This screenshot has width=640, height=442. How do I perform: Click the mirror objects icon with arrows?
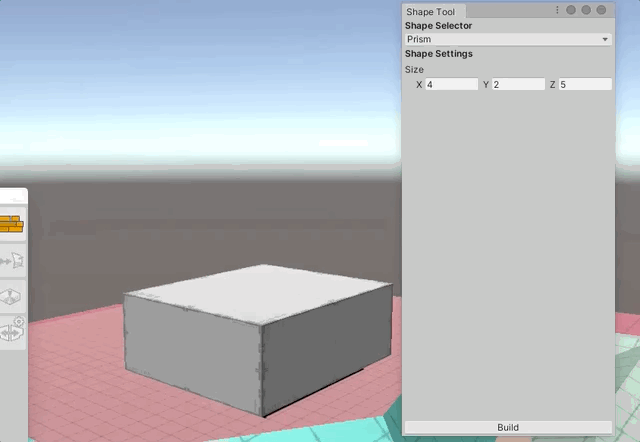[x=10, y=333]
